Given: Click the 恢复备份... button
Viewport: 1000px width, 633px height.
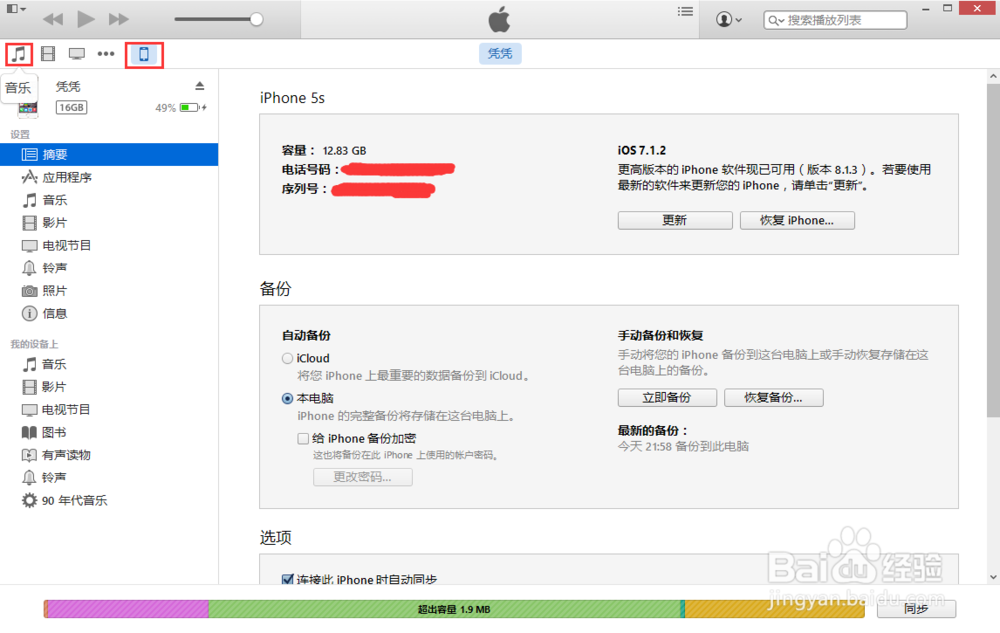Looking at the screenshot, I should coord(774,398).
